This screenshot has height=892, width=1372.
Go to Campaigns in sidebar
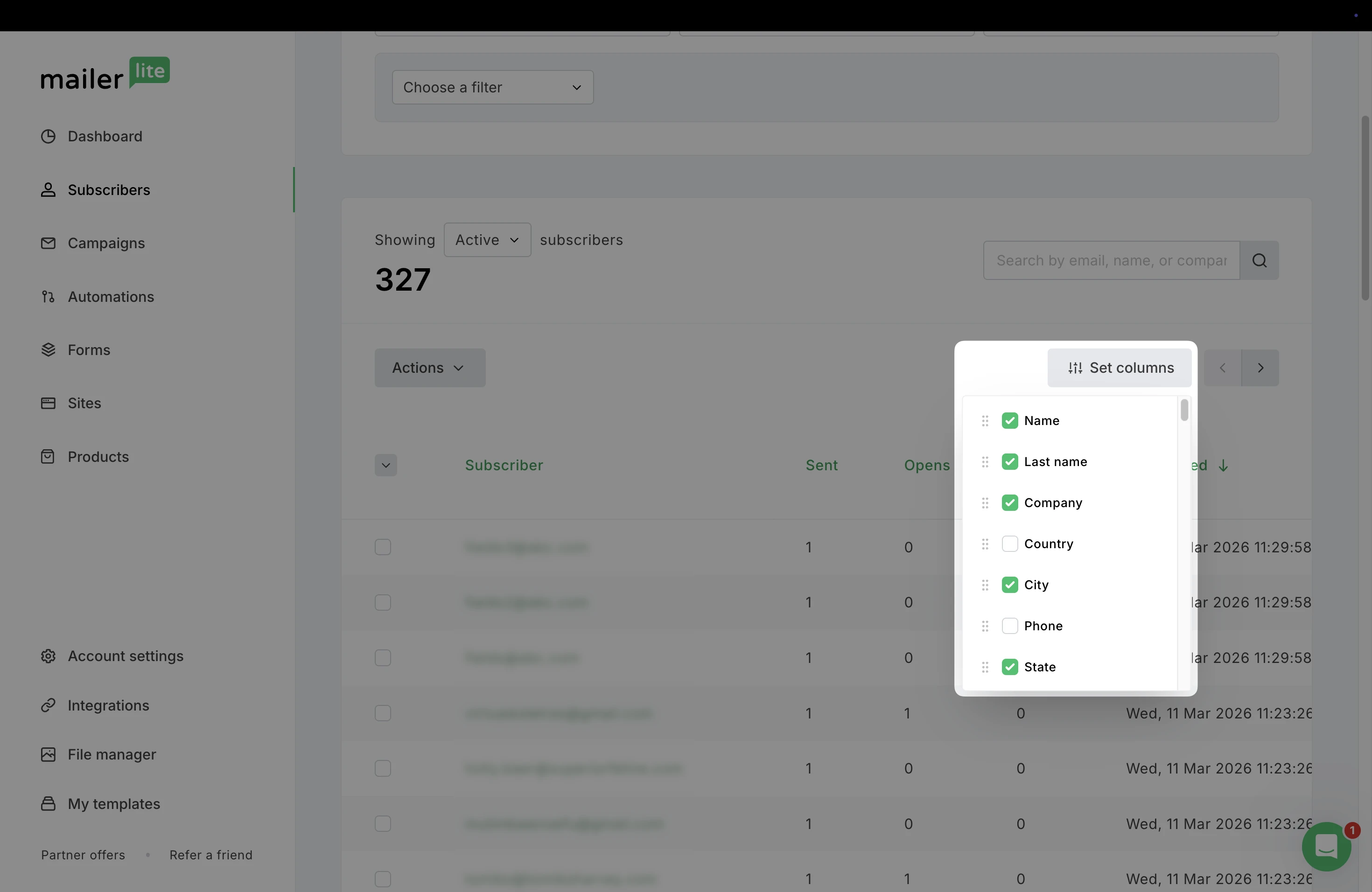(106, 243)
